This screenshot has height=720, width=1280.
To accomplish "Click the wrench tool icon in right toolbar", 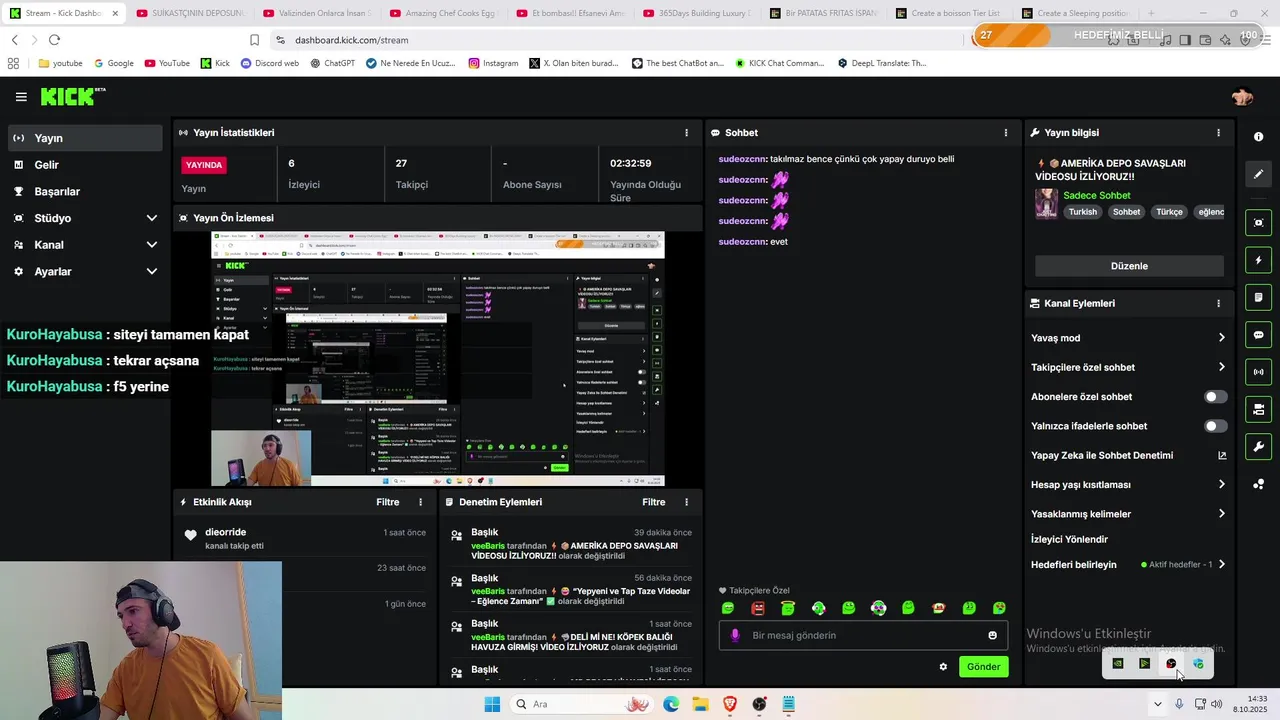I will [1258, 446].
